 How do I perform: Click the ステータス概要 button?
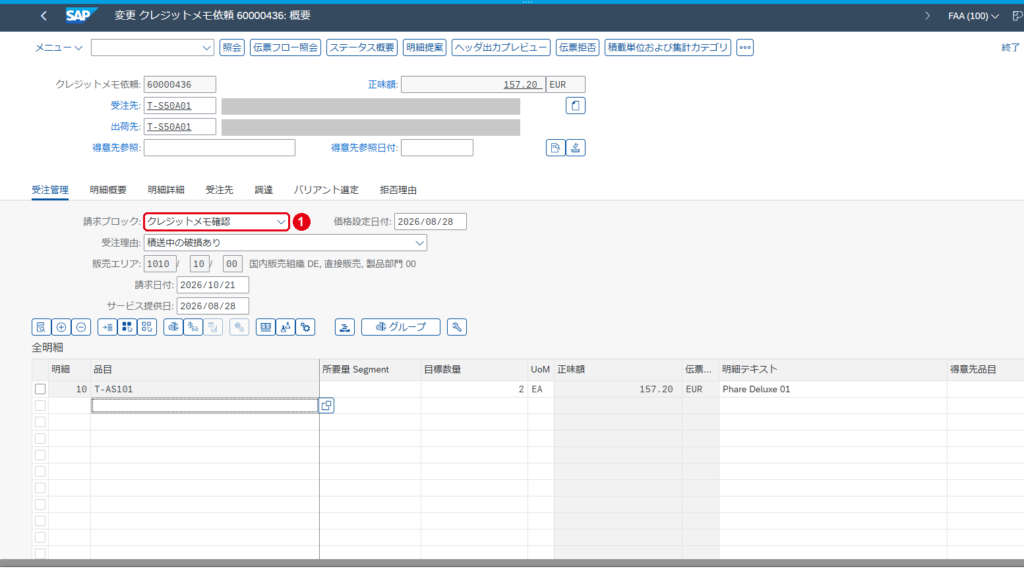[x=362, y=48]
